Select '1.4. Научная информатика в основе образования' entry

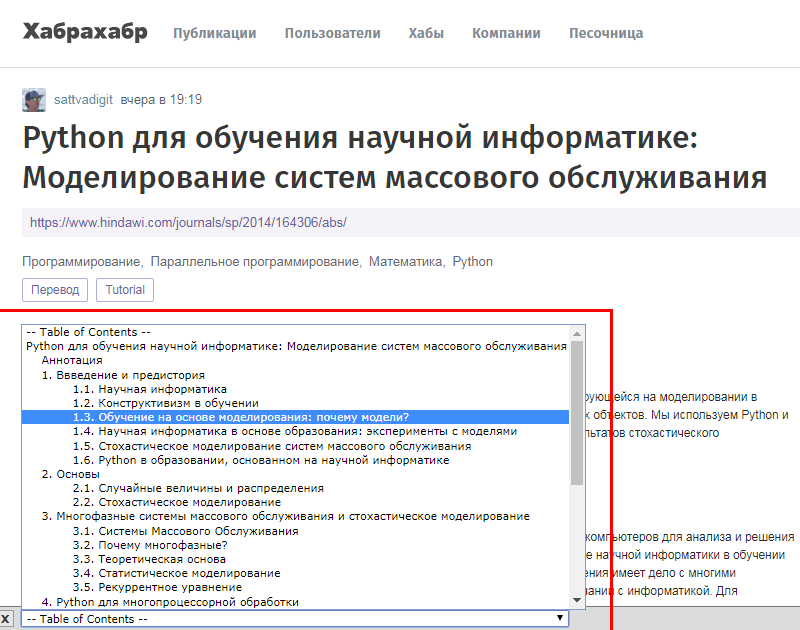pyautogui.click(x=295, y=432)
